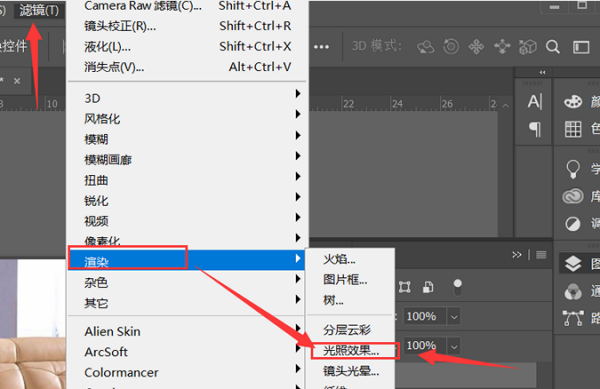
Task: Expand the 模糊画廊 blur gallery submenu
Action: (188, 160)
